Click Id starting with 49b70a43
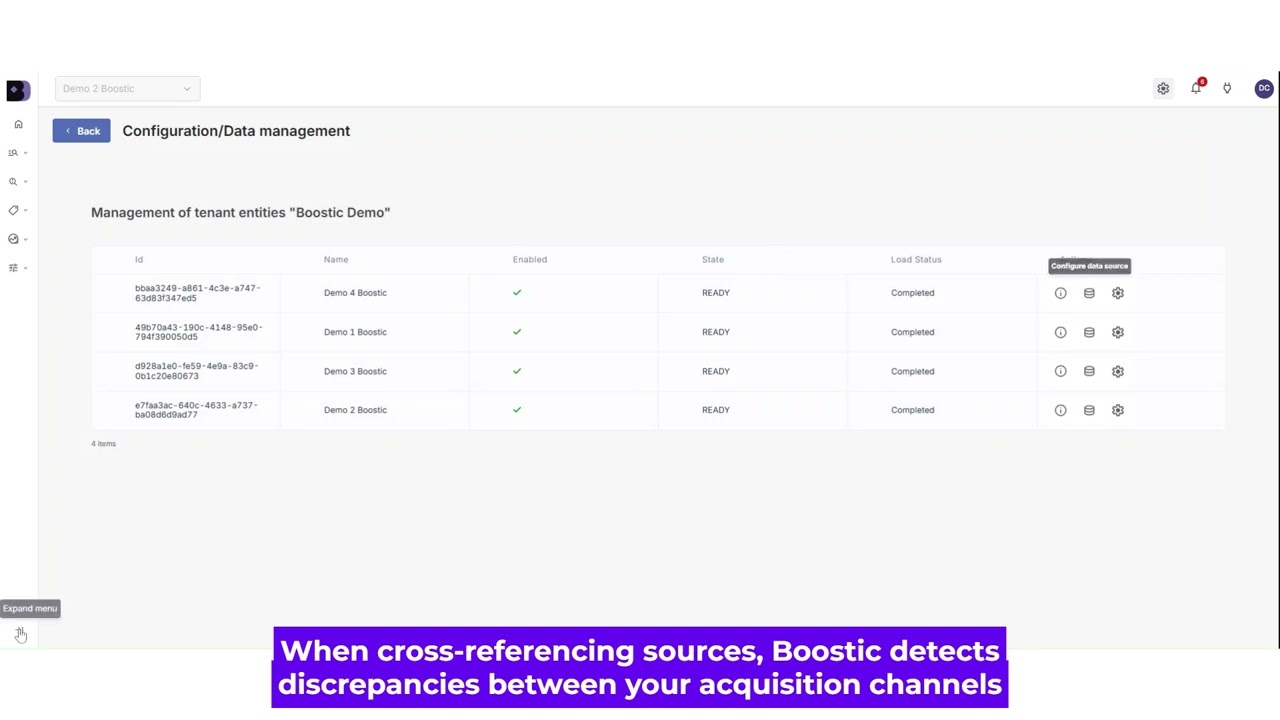 click(198, 332)
